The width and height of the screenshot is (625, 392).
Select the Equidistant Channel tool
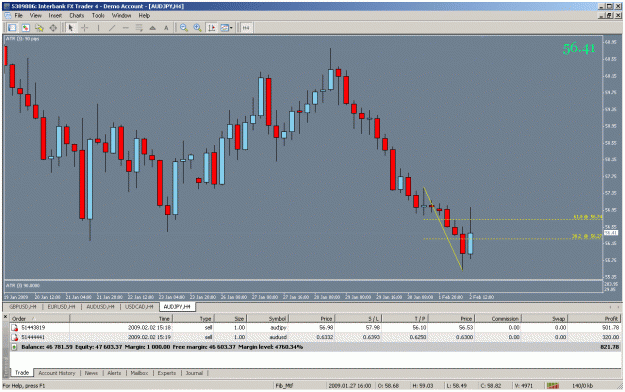click(139, 28)
